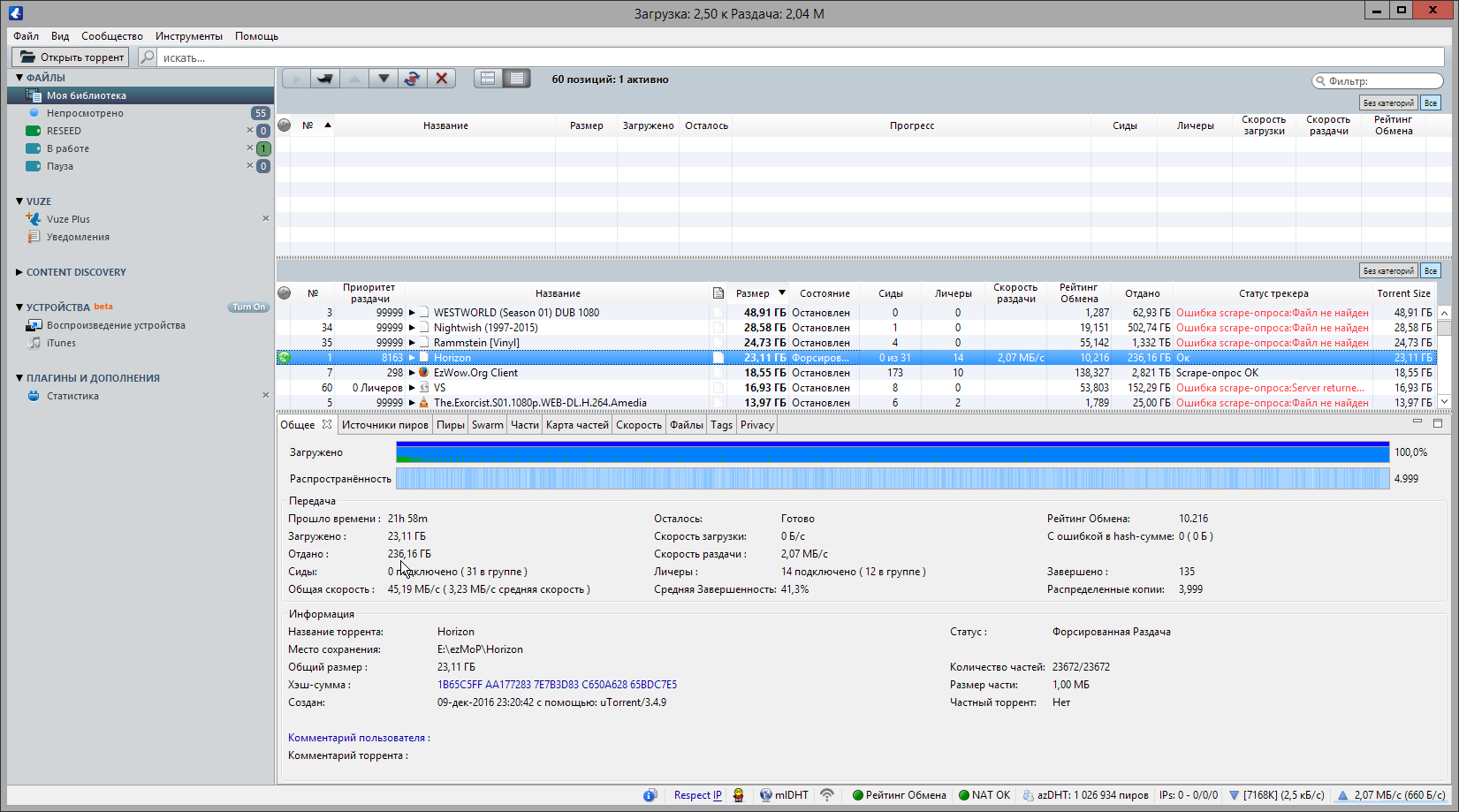1459x812 pixels.
Task: Click the start (play) toolbar button
Action: (296, 79)
